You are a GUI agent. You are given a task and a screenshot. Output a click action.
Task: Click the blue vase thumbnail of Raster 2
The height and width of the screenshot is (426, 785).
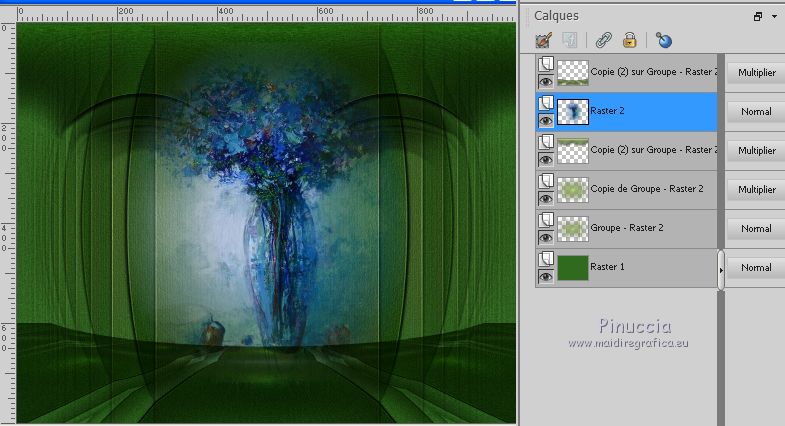pos(573,112)
